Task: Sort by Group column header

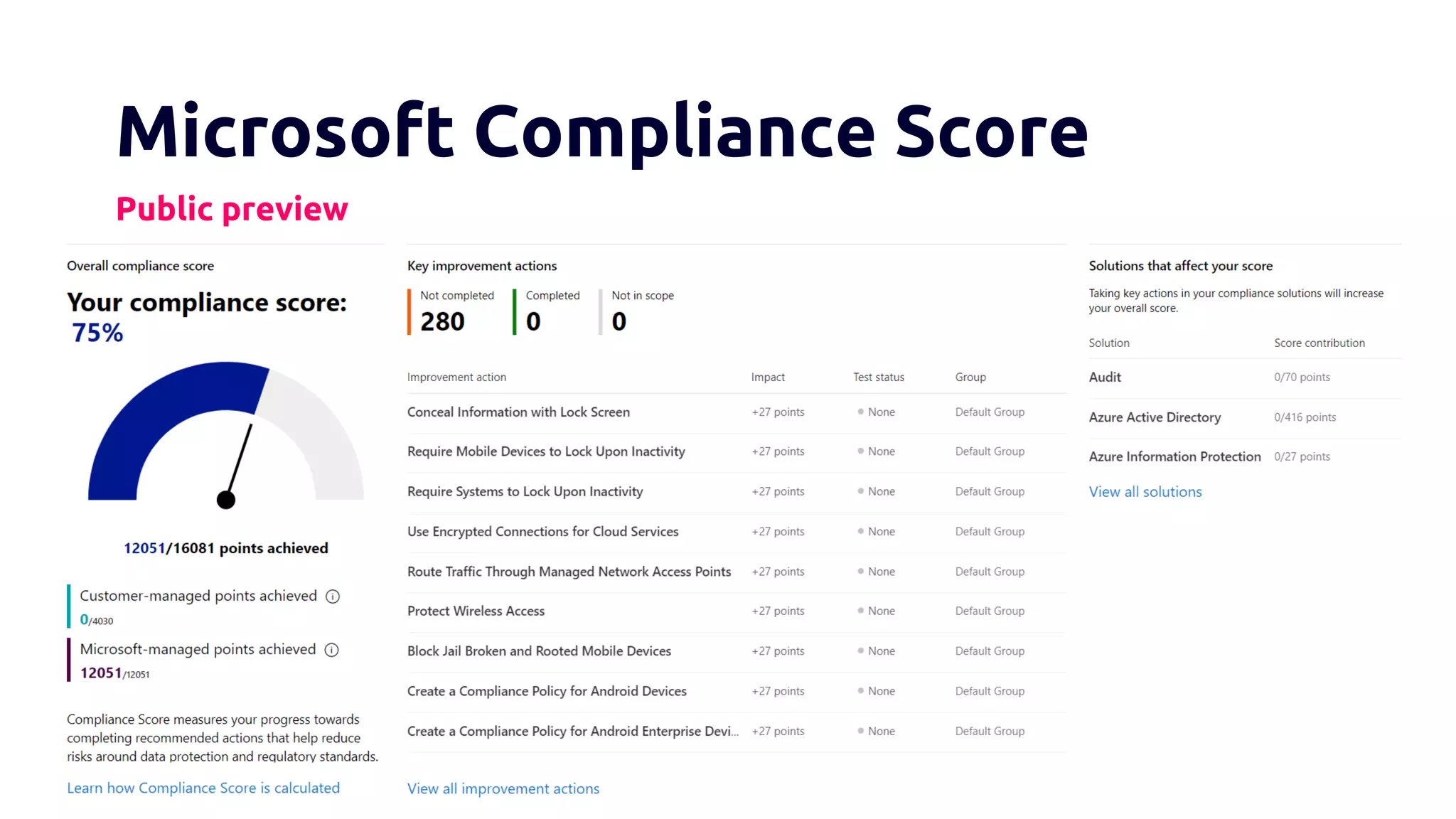Action: 970,377
